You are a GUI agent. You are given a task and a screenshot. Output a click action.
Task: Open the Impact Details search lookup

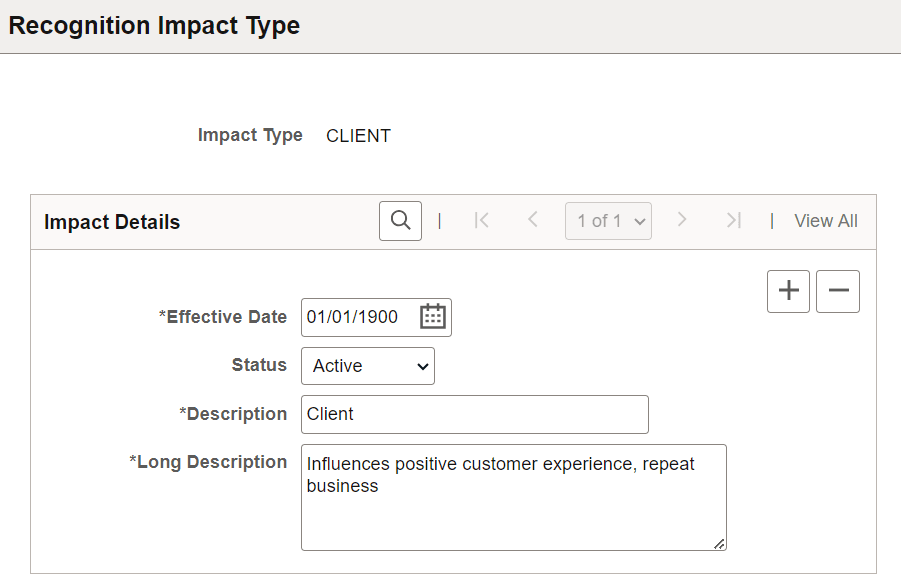click(x=399, y=220)
